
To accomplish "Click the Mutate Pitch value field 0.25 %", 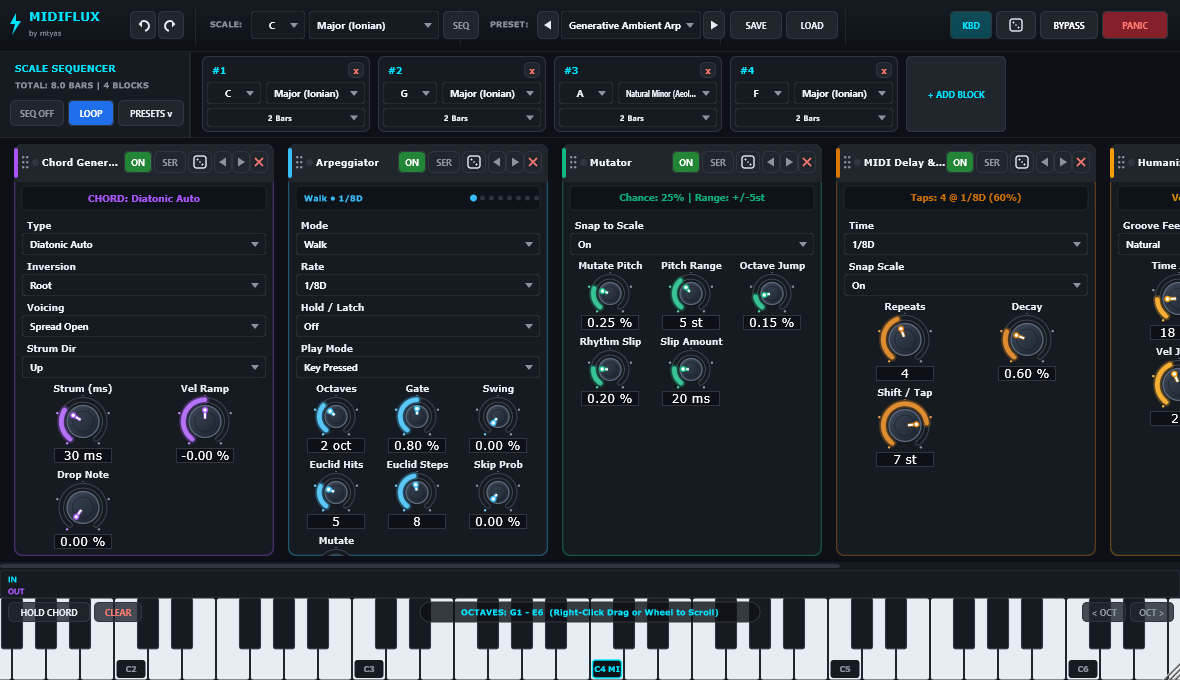I will pyautogui.click(x=610, y=323).
